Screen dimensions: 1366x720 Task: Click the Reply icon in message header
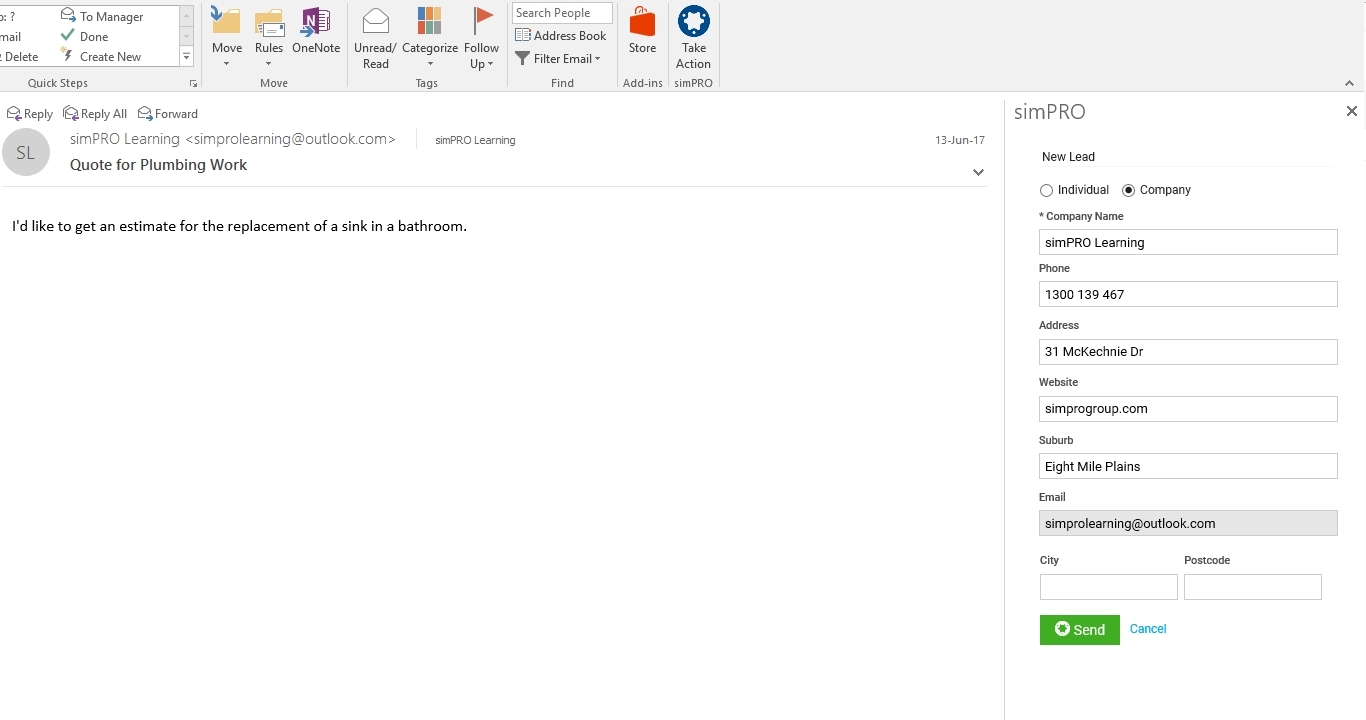tap(30, 114)
